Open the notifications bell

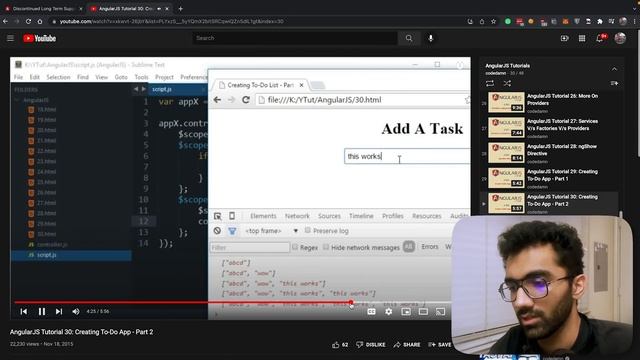coord(600,38)
